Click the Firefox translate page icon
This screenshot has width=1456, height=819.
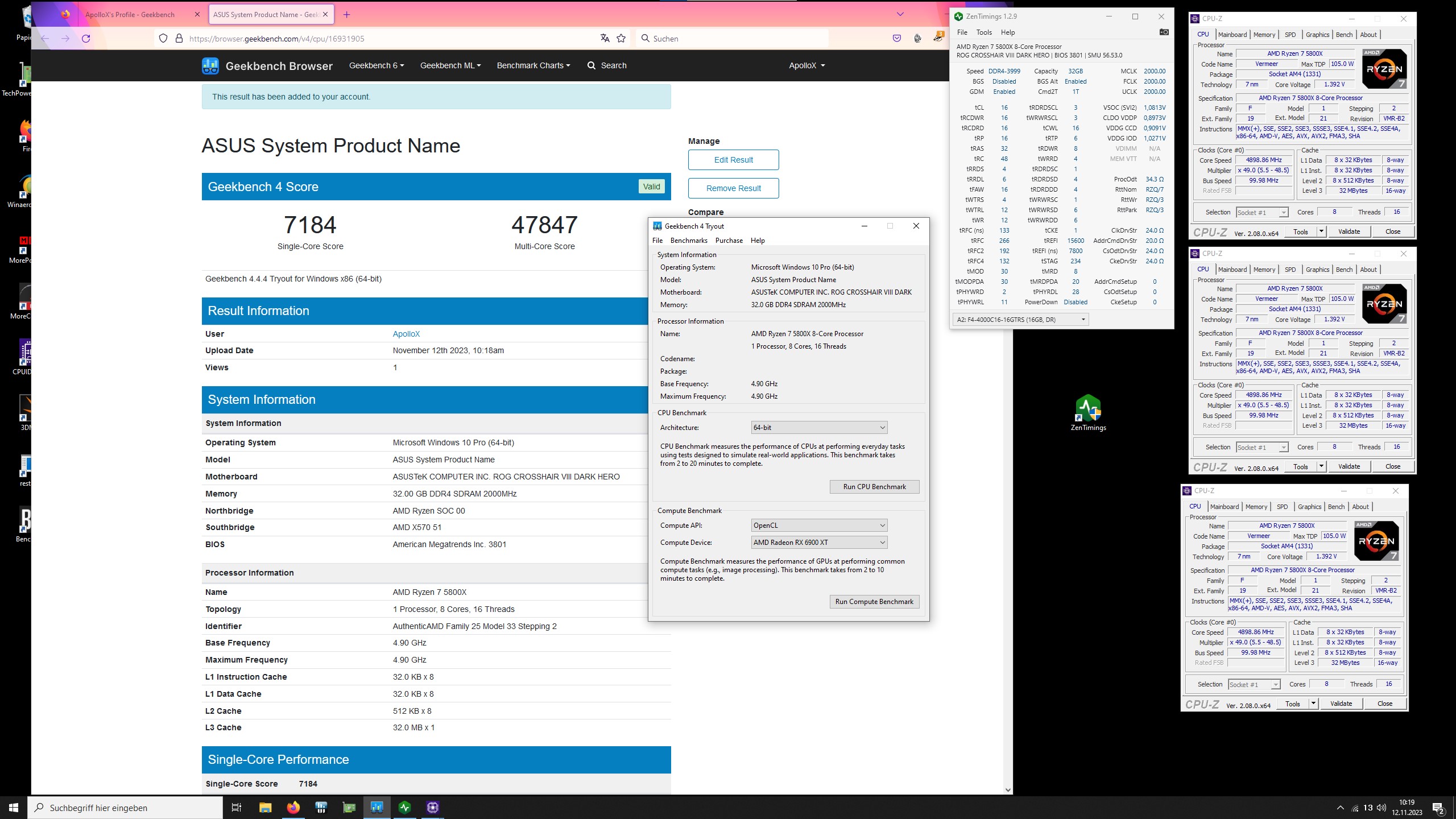[605, 38]
